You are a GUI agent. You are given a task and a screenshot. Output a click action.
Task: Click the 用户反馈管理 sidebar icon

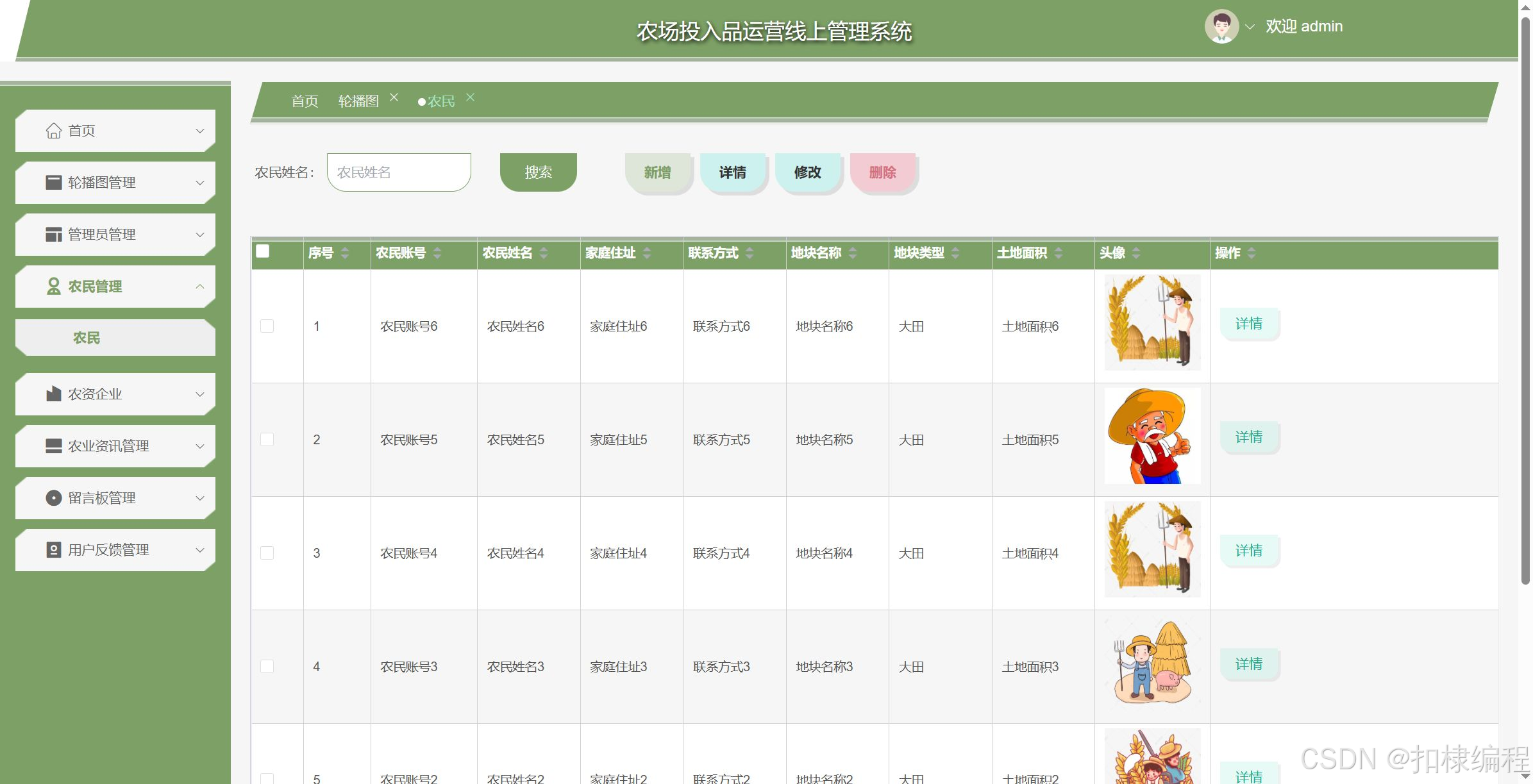pos(54,550)
